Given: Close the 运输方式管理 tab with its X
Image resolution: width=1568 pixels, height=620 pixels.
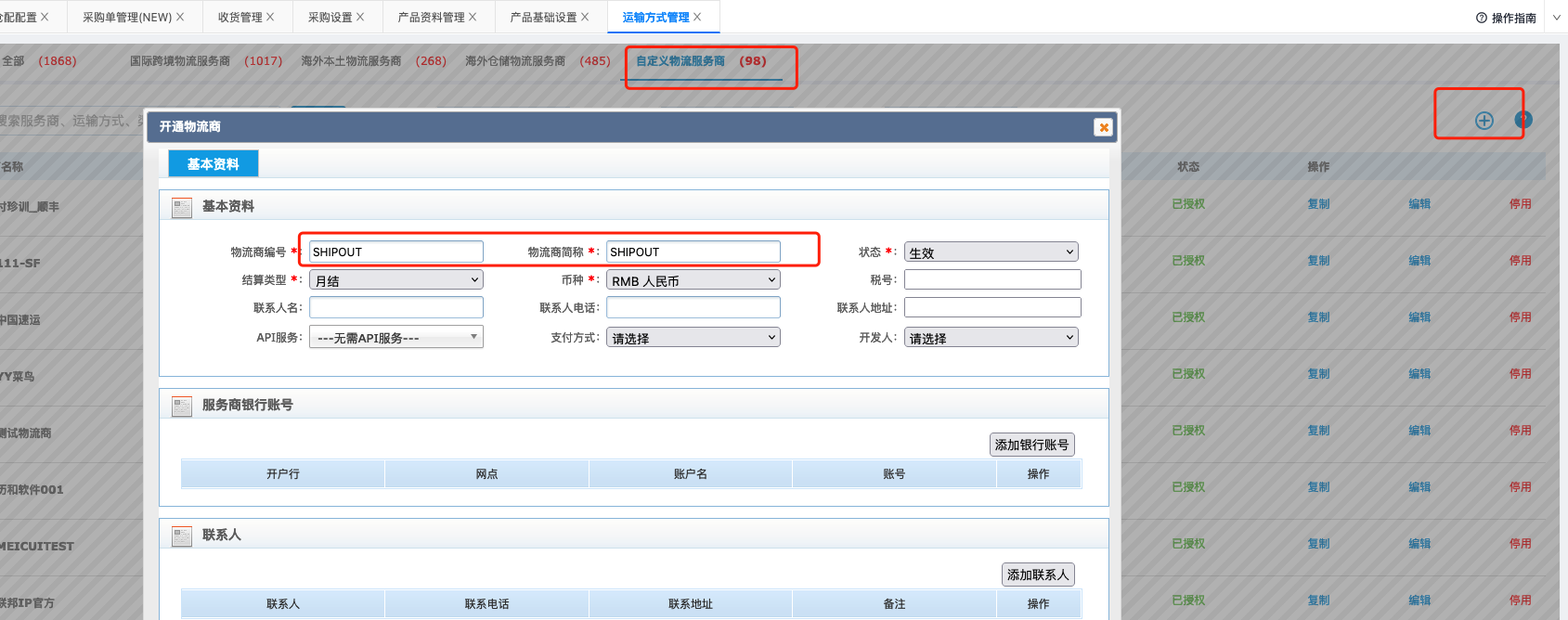Looking at the screenshot, I should point(697,17).
